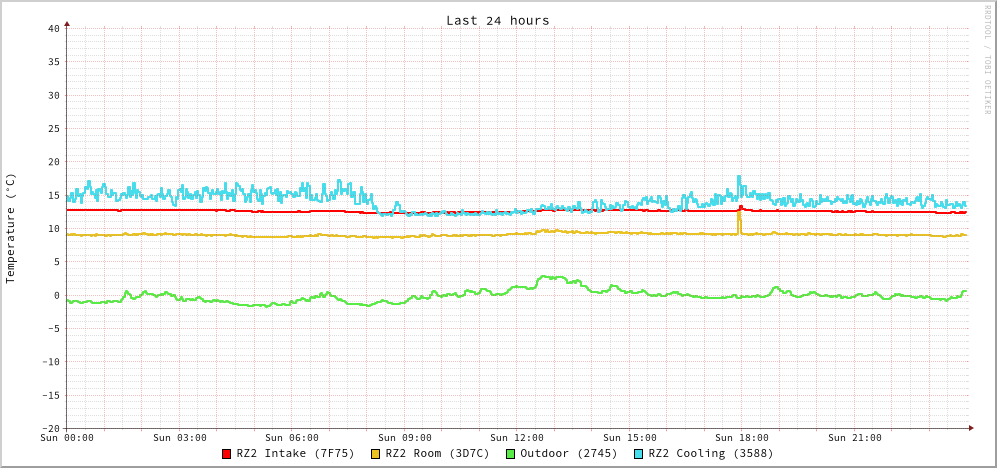Click the red RZ2 Intake legend swatch
The height and width of the screenshot is (468, 997).
coord(227,454)
